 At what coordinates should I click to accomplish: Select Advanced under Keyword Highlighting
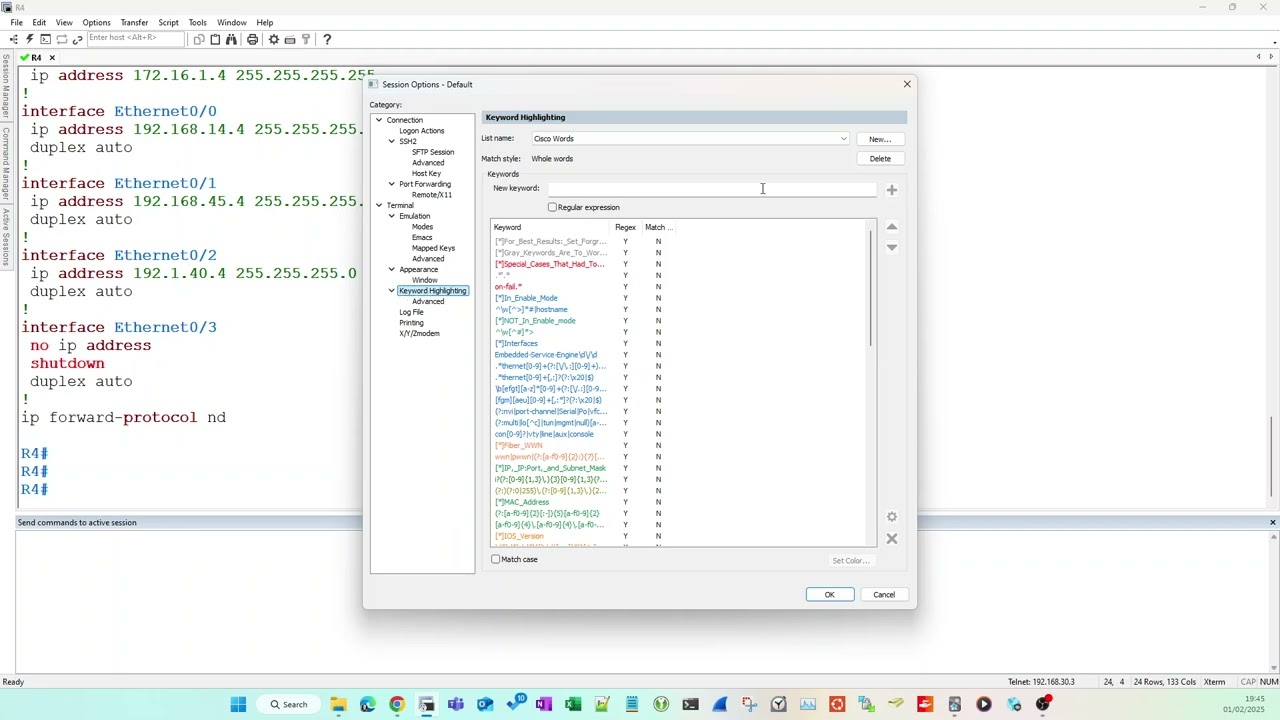tap(428, 301)
